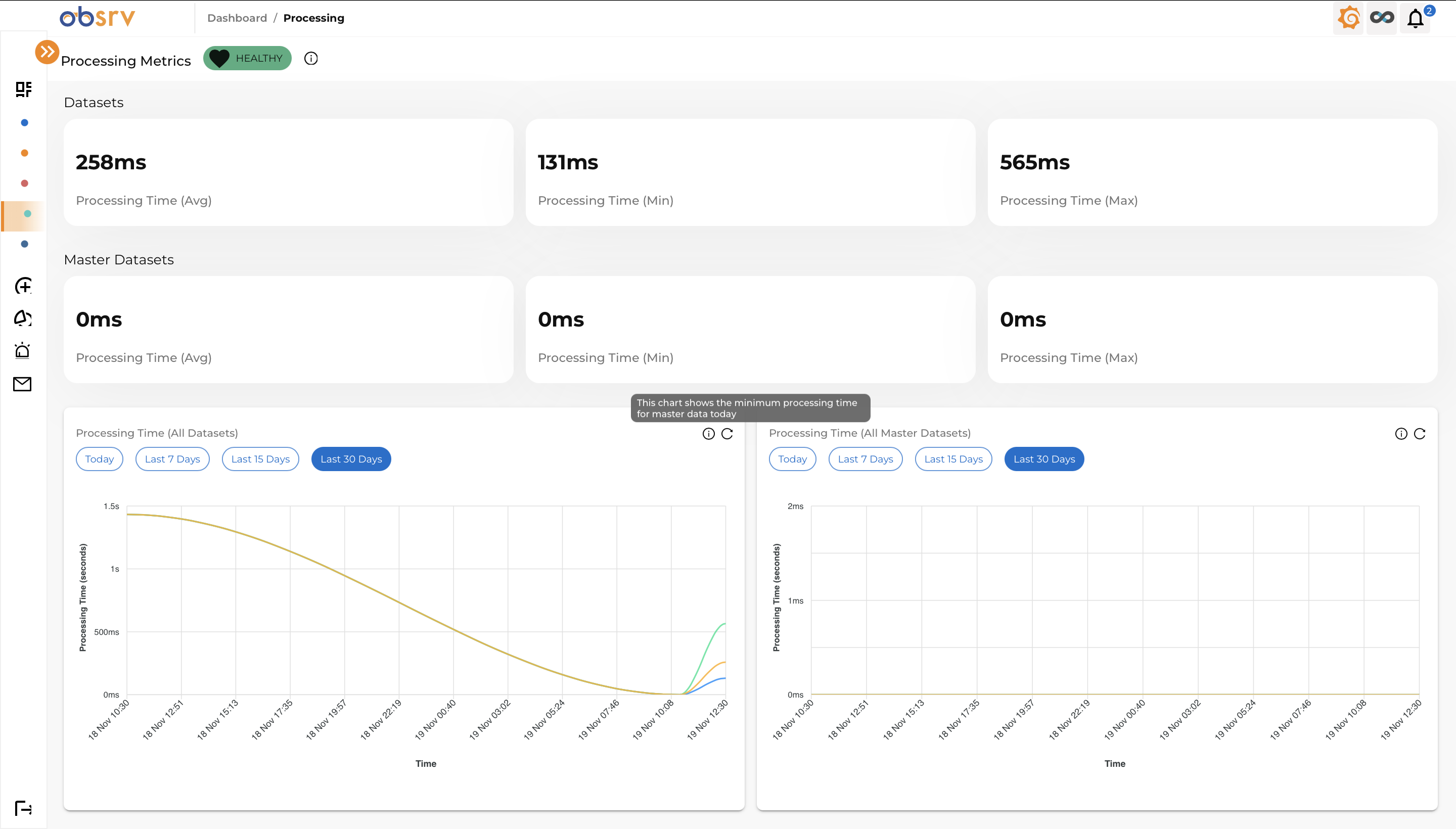
Task: Select Today filter on All Datasets chart
Action: click(x=99, y=459)
